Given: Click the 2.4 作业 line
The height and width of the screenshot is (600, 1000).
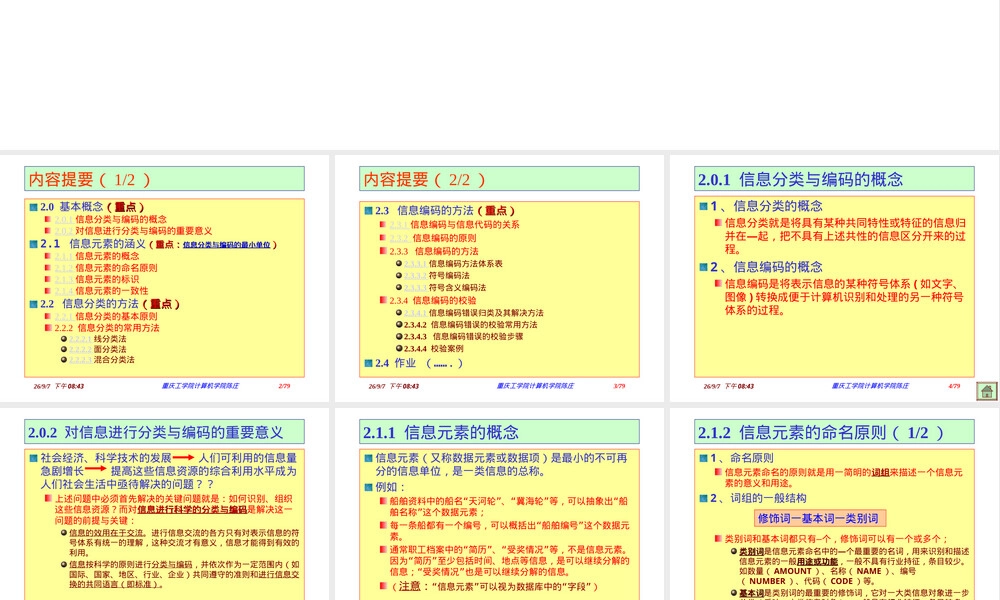Looking at the screenshot, I should pyautogui.click(x=418, y=363).
